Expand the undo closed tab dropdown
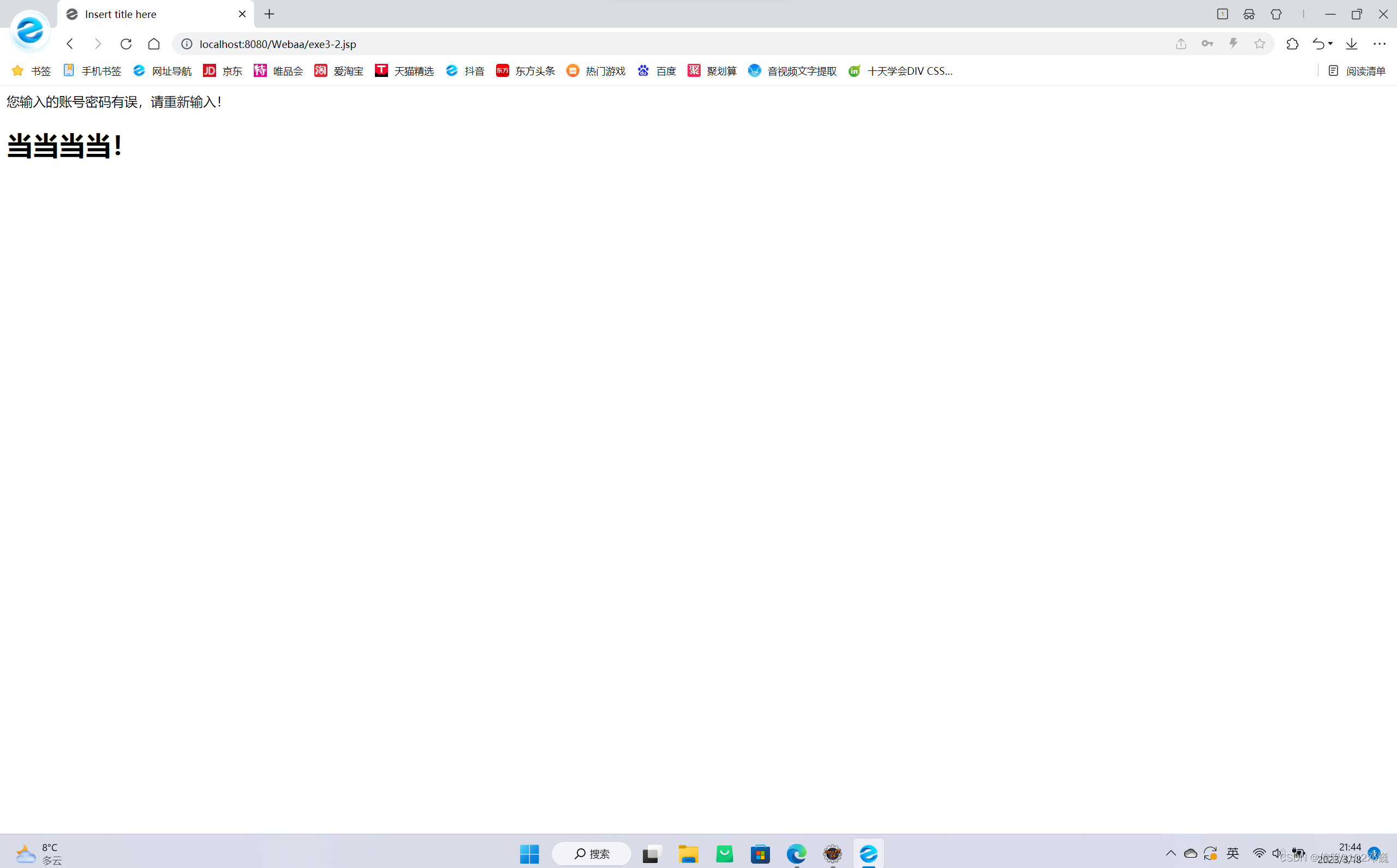The width and height of the screenshot is (1397, 868). [x=1330, y=44]
